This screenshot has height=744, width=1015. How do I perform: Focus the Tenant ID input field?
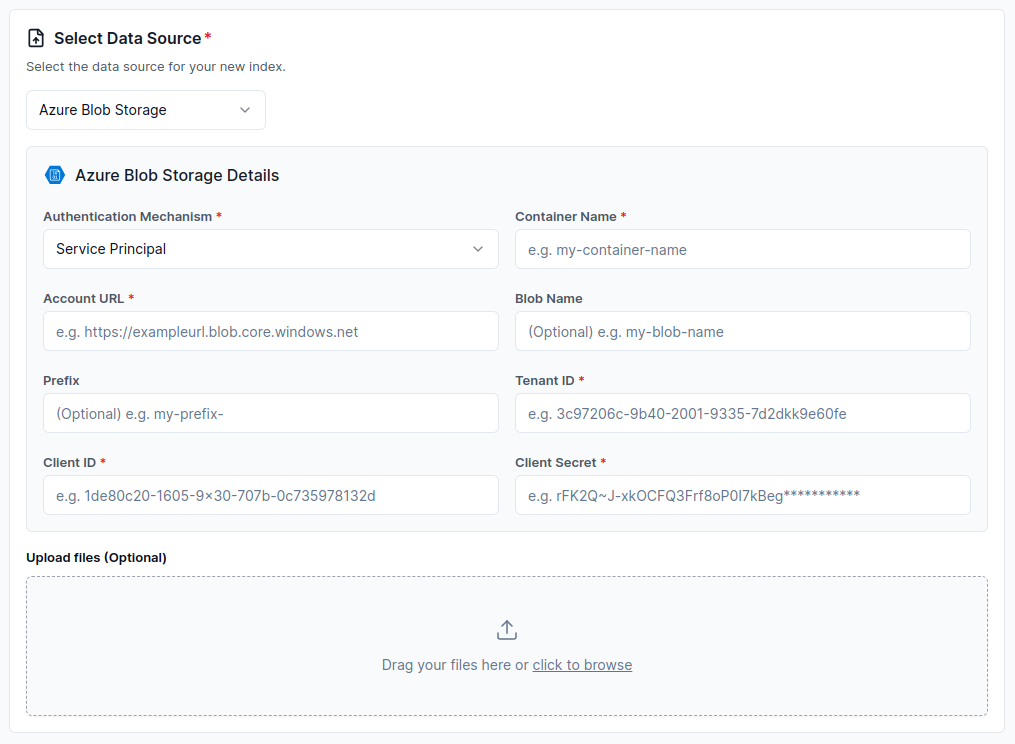click(x=742, y=413)
